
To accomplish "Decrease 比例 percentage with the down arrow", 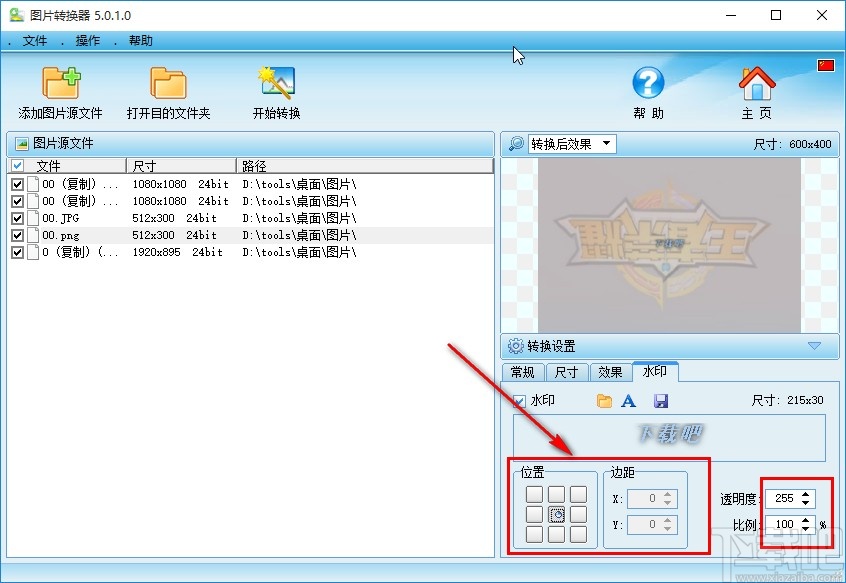I will tap(806, 529).
